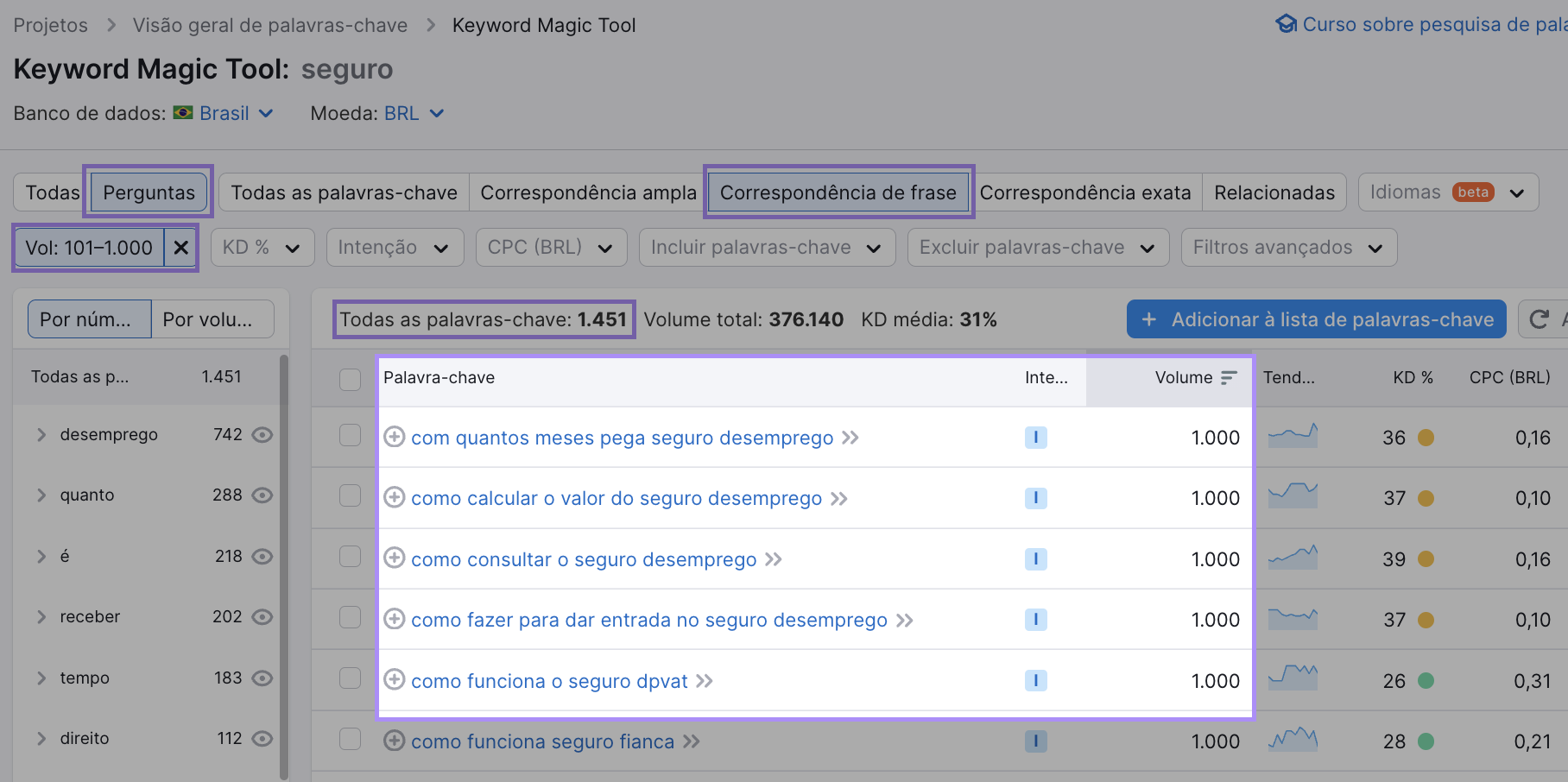
Task: Open "como consultar o seguro desemprego" with double-arrow icon
Action: (x=773, y=559)
